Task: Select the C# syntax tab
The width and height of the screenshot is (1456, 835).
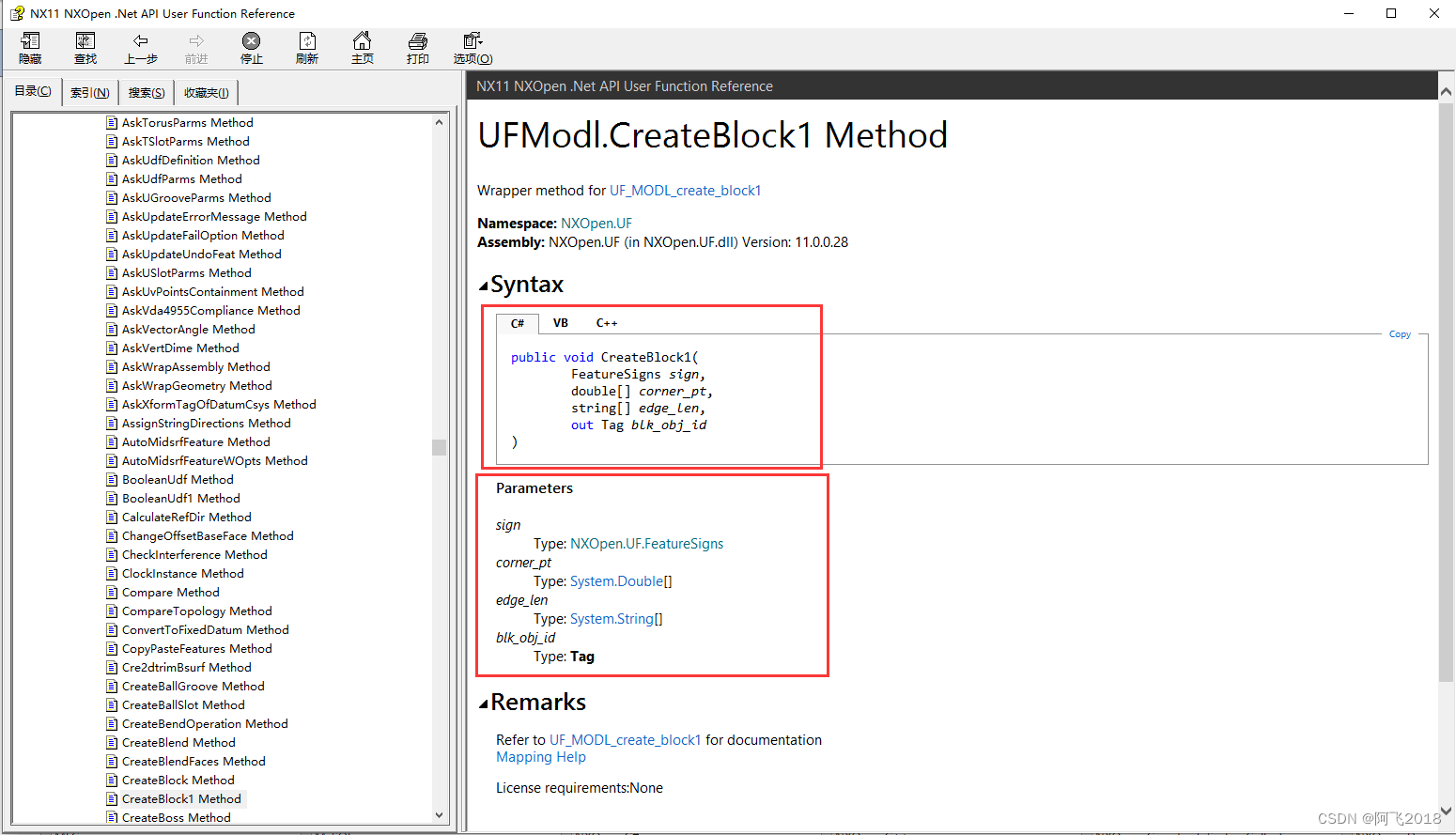Action: (518, 323)
